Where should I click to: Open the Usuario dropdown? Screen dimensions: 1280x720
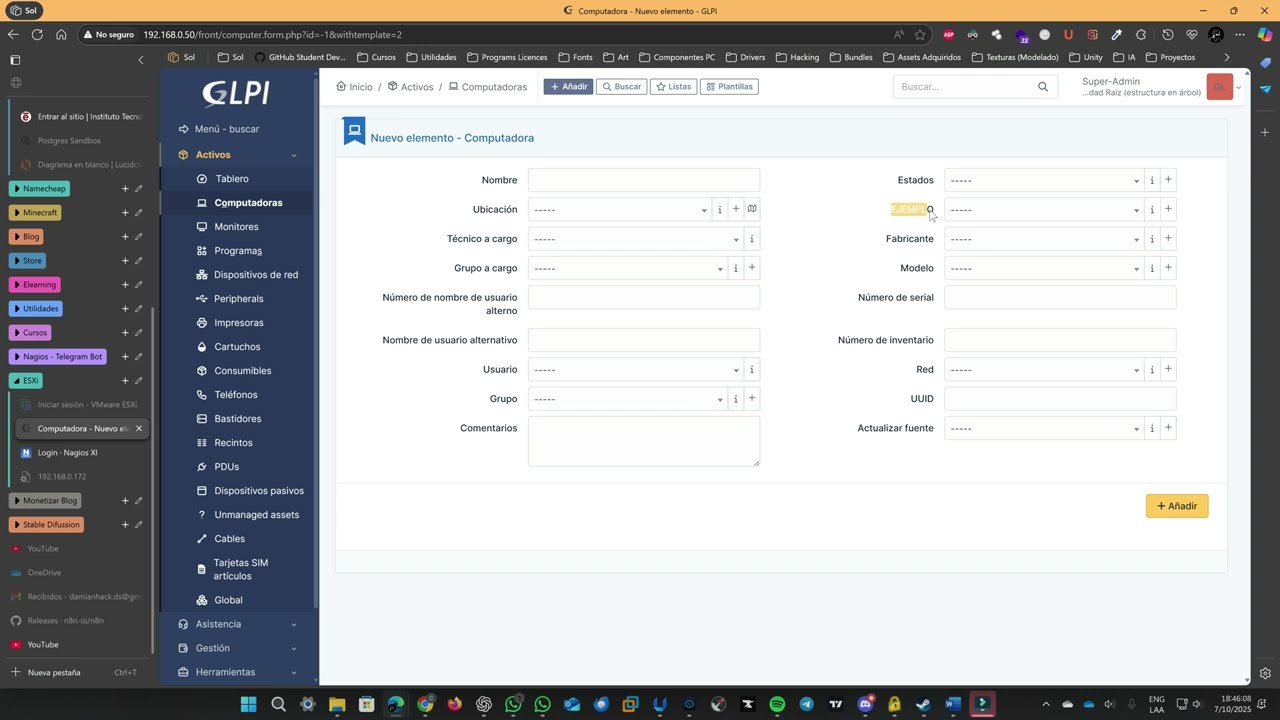(635, 370)
